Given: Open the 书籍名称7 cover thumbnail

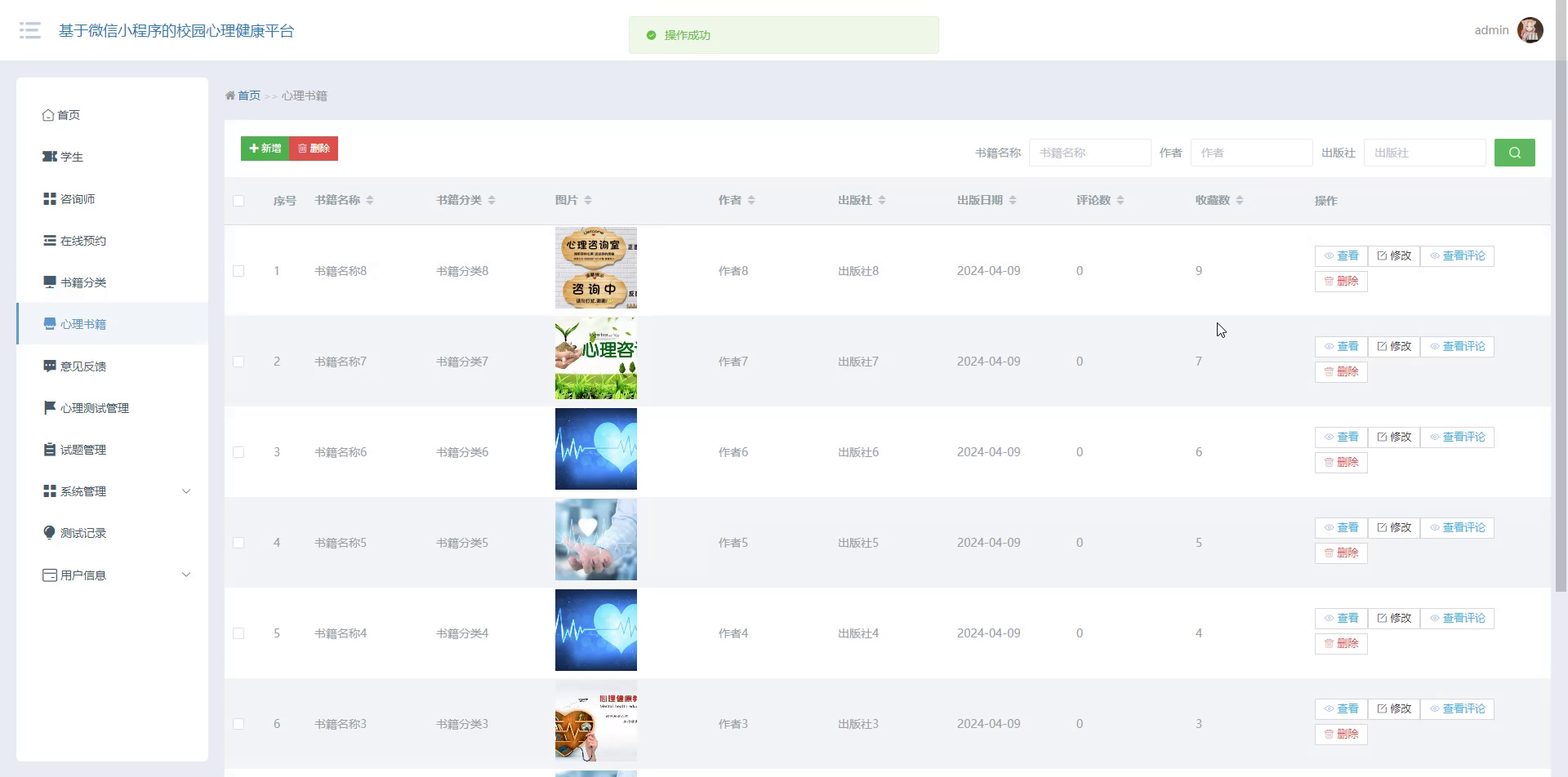Looking at the screenshot, I should (x=596, y=358).
